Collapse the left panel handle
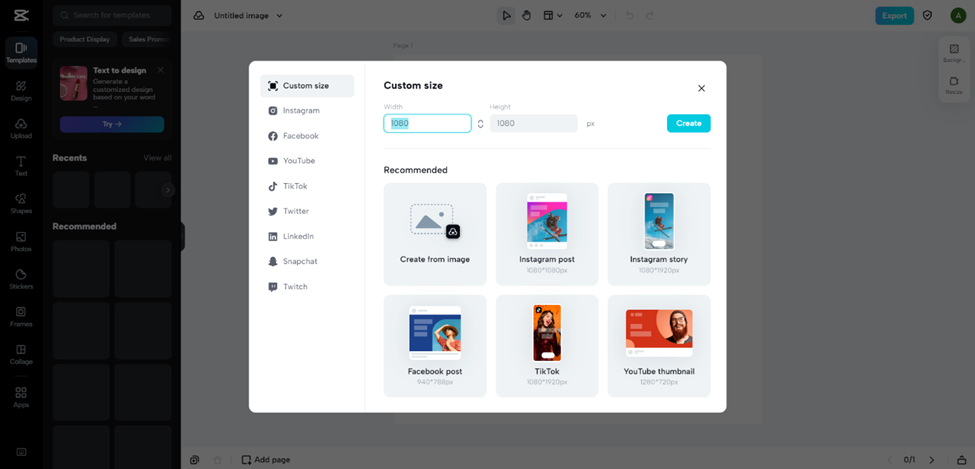Image resolution: width=975 pixels, height=469 pixels. click(x=183, y=236)
